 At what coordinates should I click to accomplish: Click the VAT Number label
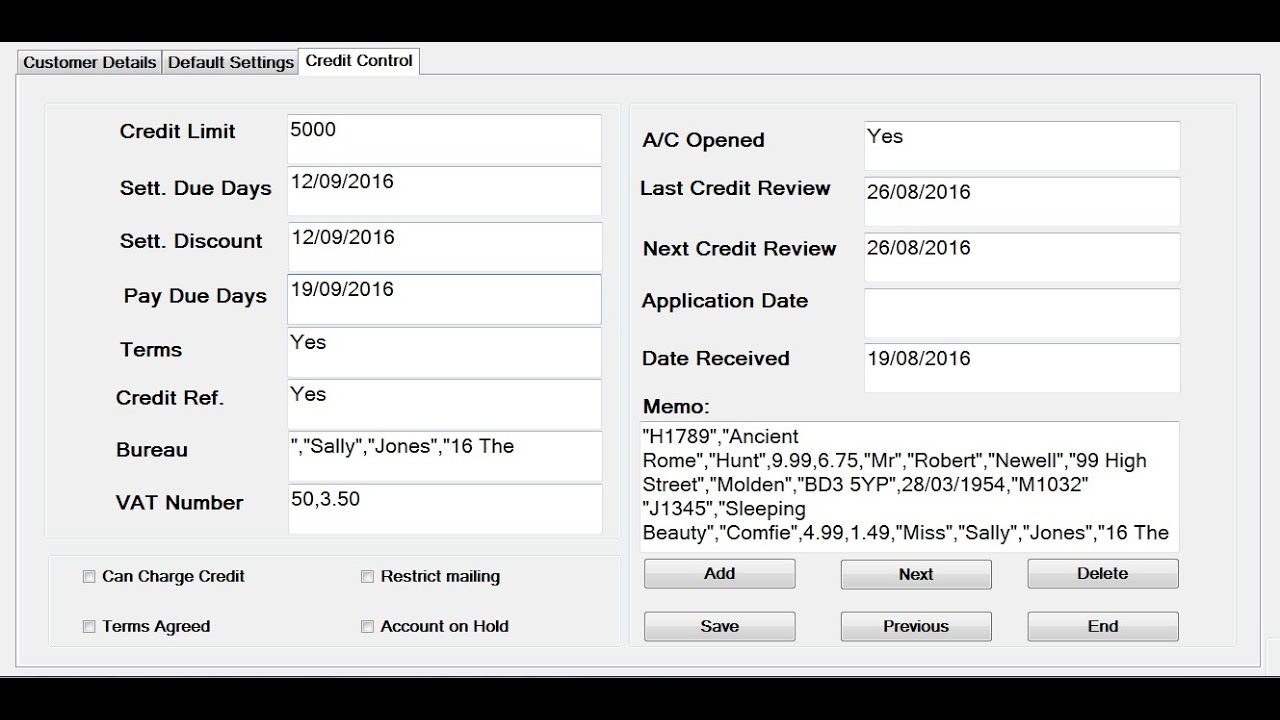(180, 503)
